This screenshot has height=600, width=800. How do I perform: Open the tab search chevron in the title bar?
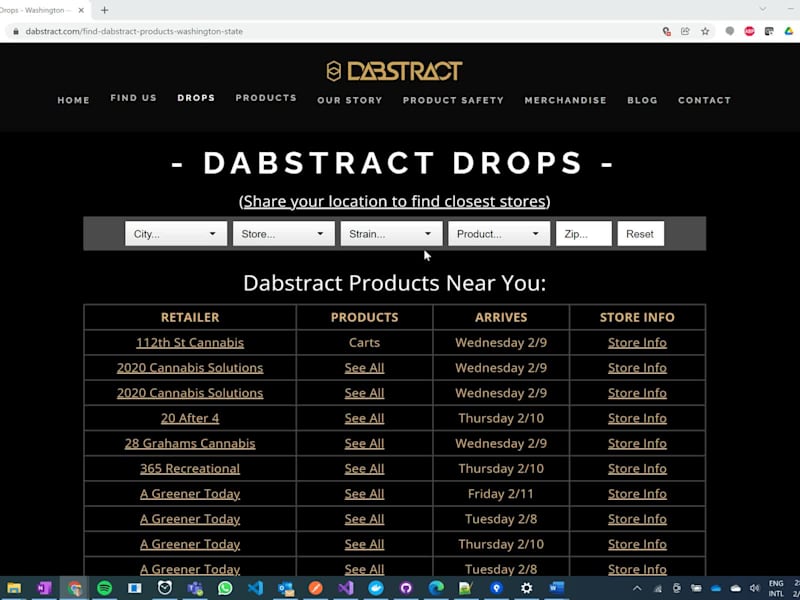762,9
